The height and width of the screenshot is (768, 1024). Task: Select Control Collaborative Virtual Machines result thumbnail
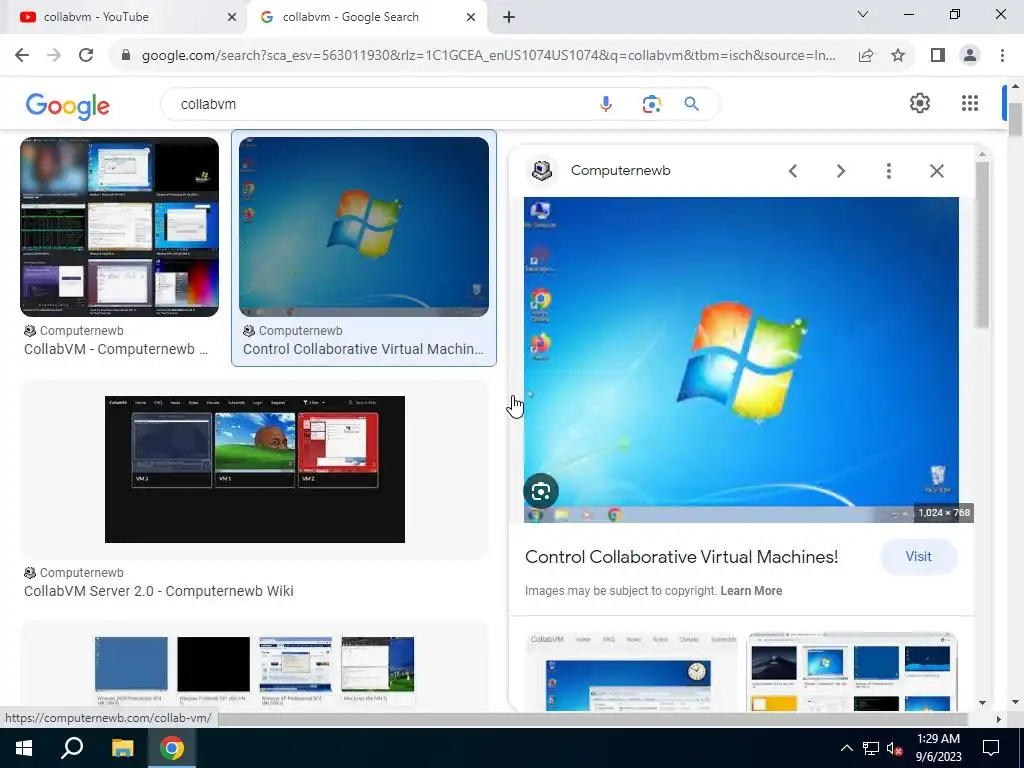[x=364, y=227]
